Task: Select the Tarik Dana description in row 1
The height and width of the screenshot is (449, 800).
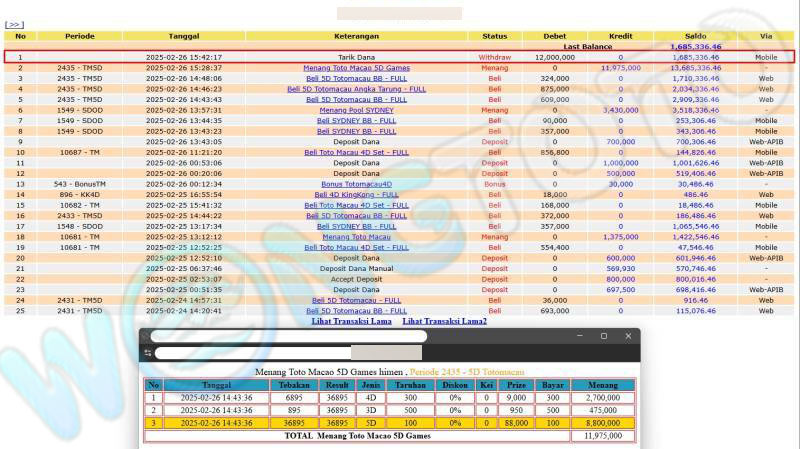Action: [x=356, y=58]
